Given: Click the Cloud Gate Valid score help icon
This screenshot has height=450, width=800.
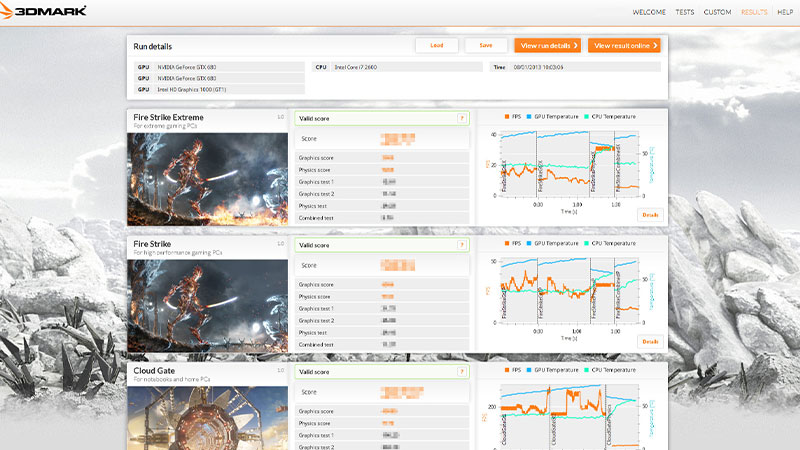Looking at the screenshot, I should pyautogui.click(x=462, y=371).
